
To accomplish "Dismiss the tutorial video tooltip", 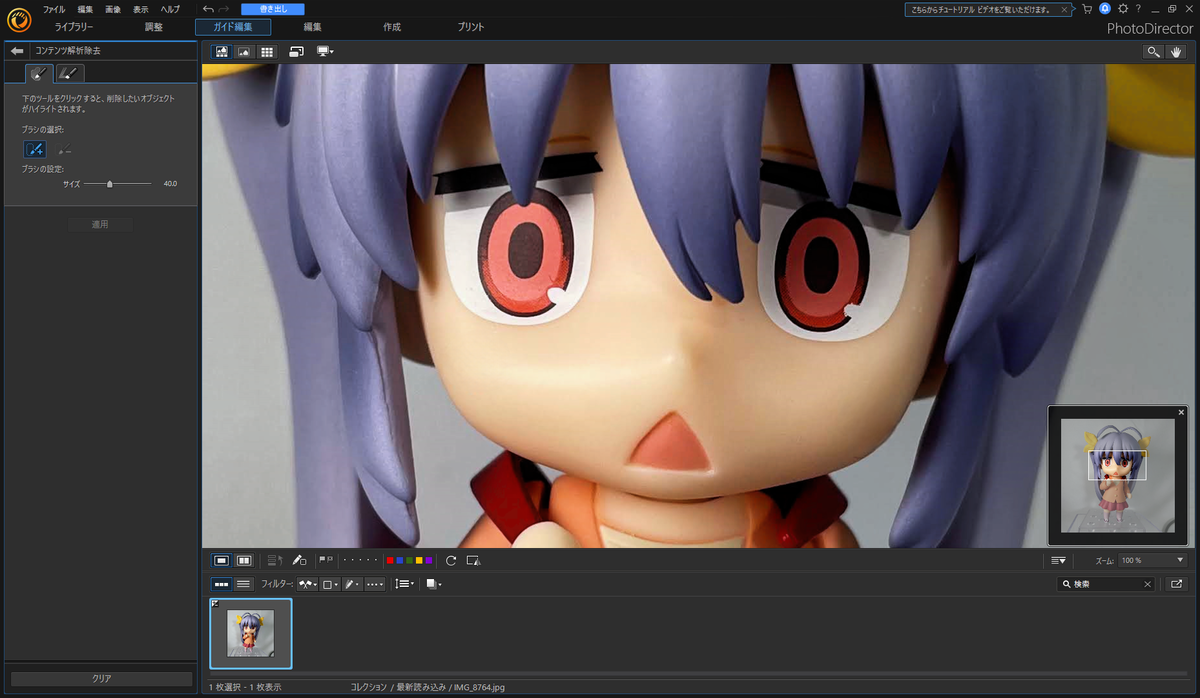I will point(1063,9).
